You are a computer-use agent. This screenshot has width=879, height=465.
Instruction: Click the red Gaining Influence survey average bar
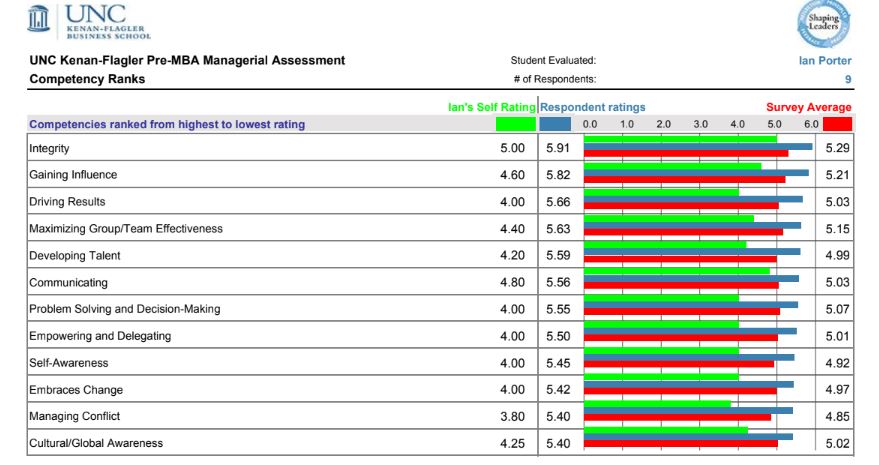coord(684,180)
